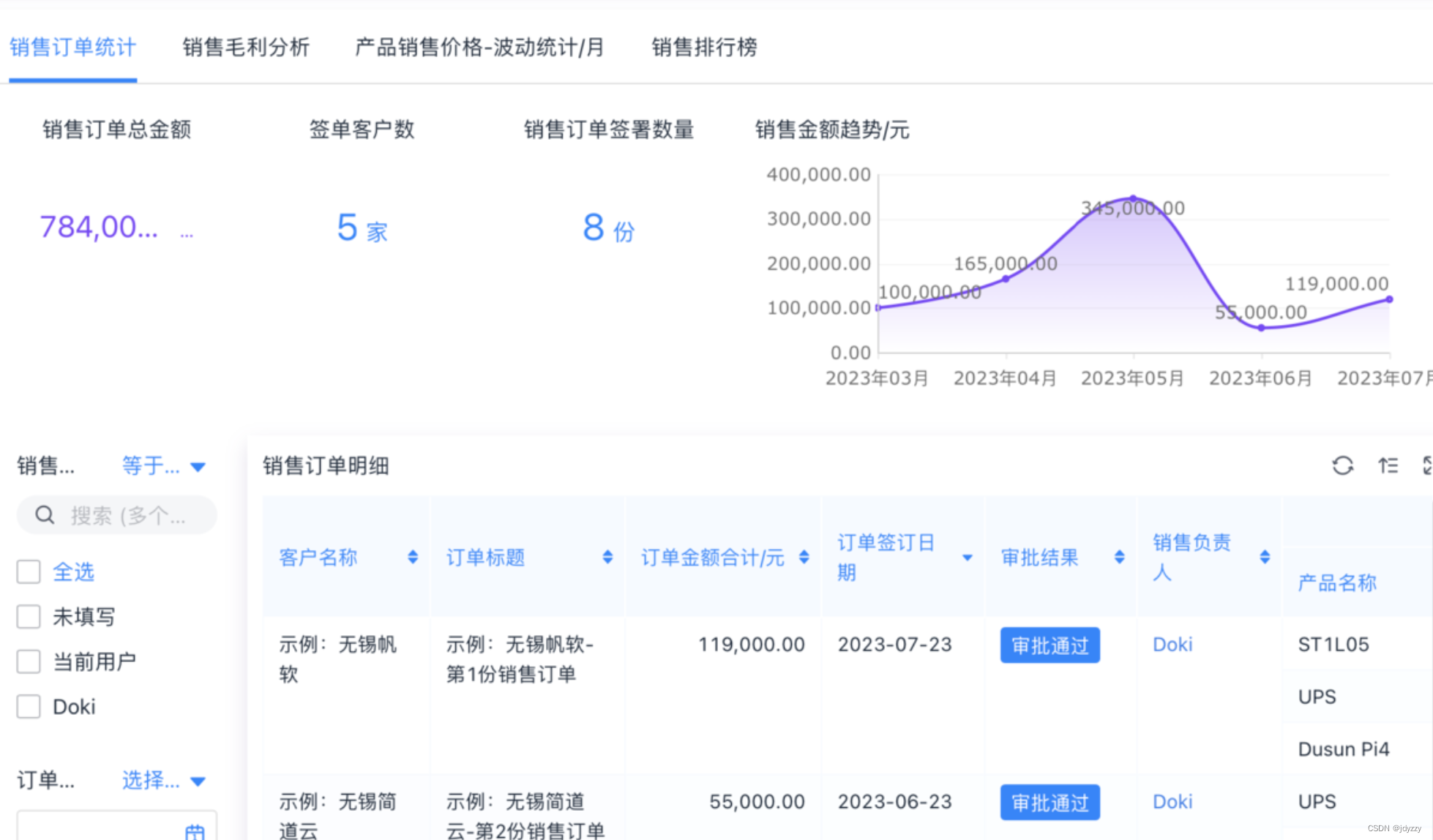Click the 审批通过 button in the first row
The width and height of the screenshot is (1433, 840).
pos(1050,645)
